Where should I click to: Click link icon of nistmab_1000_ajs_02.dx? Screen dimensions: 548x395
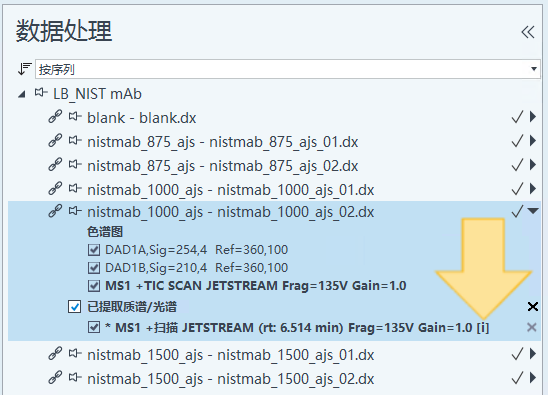coord(55,211)
